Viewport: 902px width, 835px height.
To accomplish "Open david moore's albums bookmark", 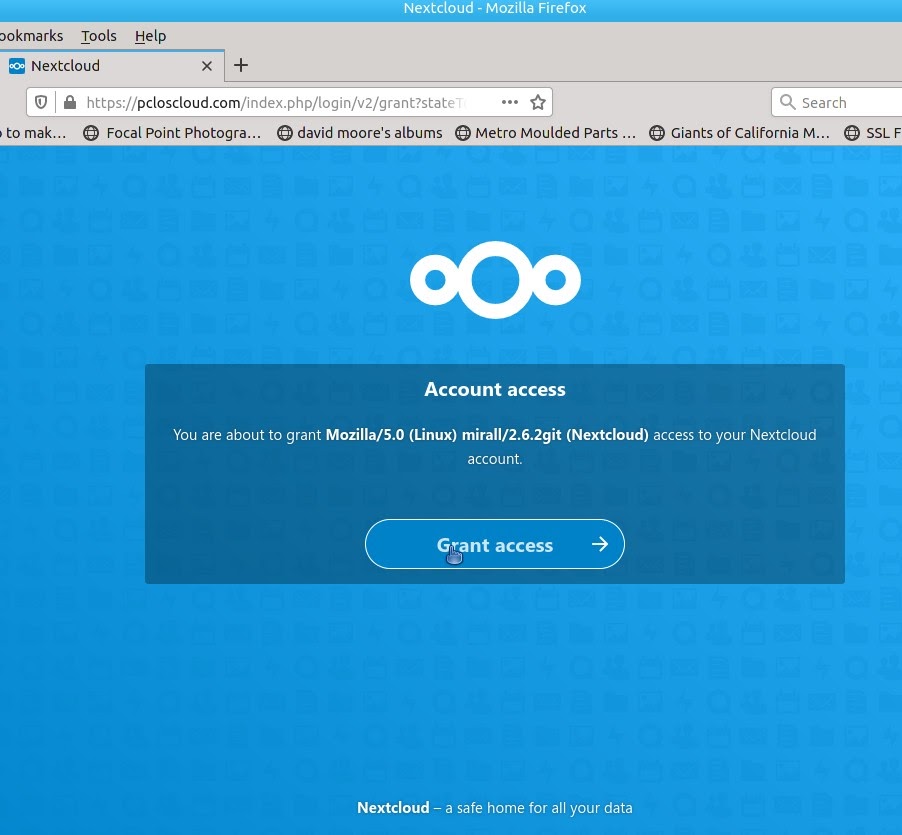I will click(360, 133).
